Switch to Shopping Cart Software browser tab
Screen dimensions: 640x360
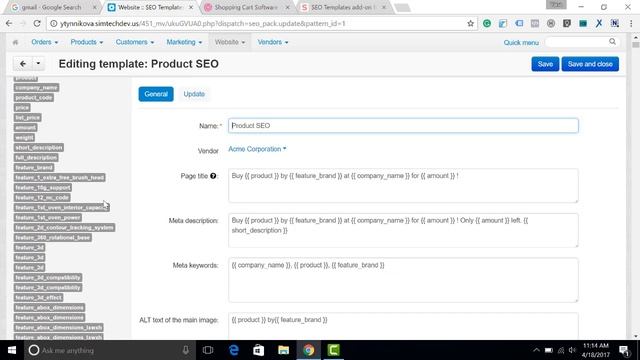tap(246, 7)
